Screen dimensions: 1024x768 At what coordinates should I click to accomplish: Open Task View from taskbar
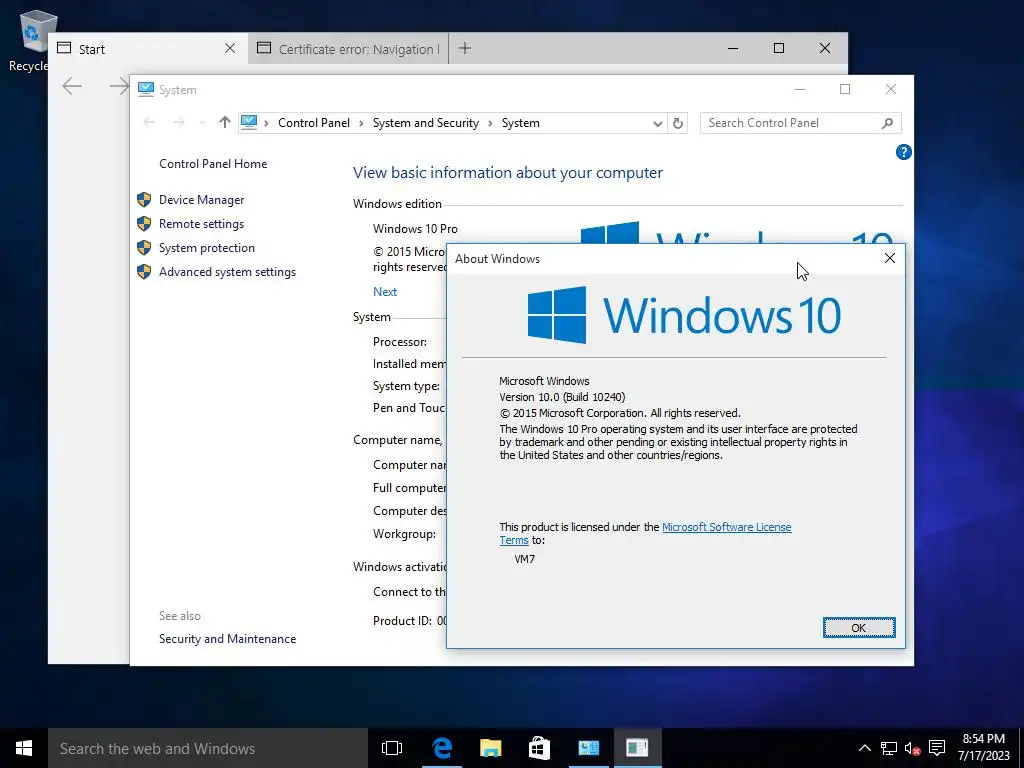pos(392,748)
